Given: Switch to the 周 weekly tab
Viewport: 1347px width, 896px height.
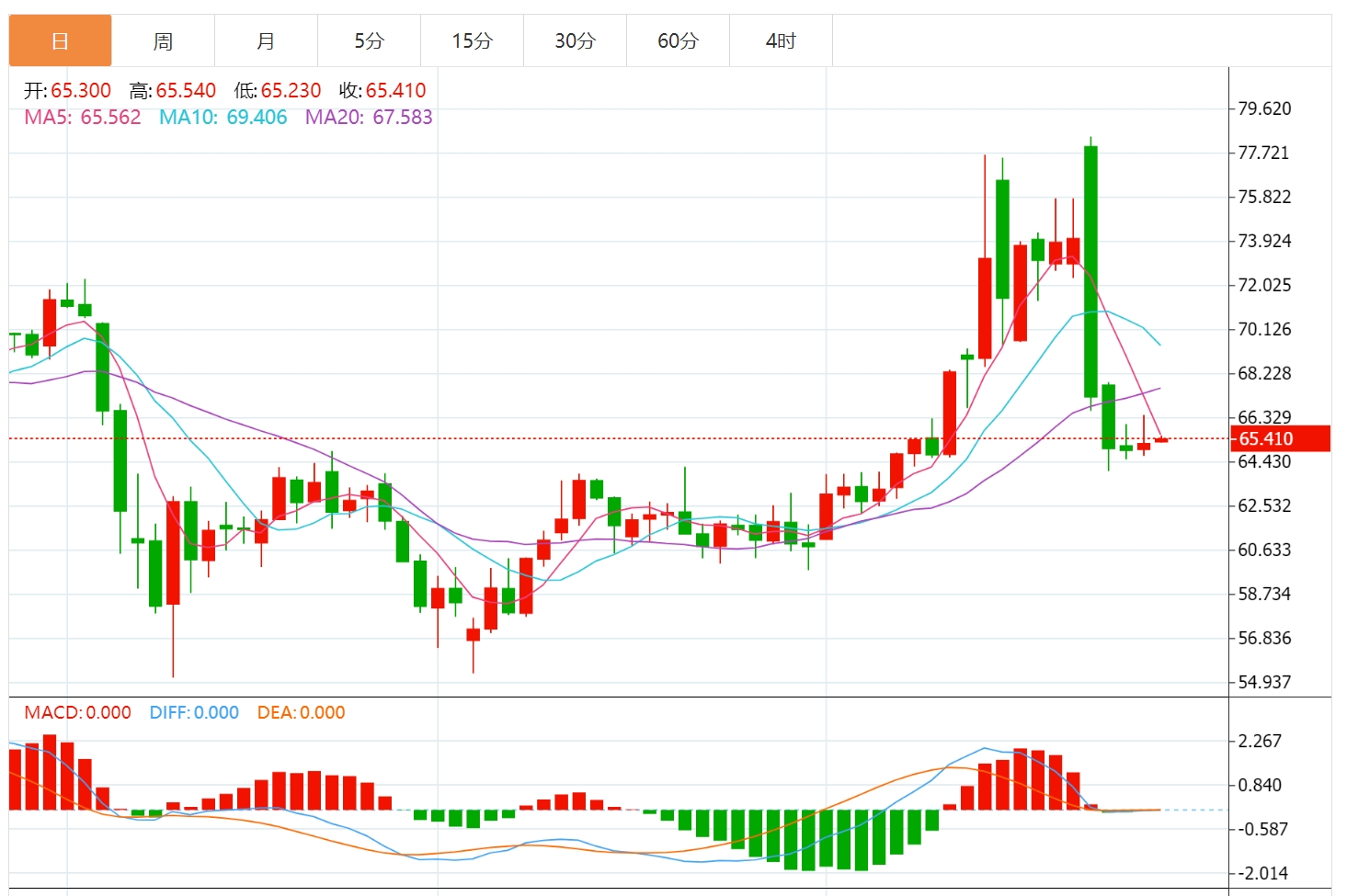Looking at the screenshot, I should 164,40.
